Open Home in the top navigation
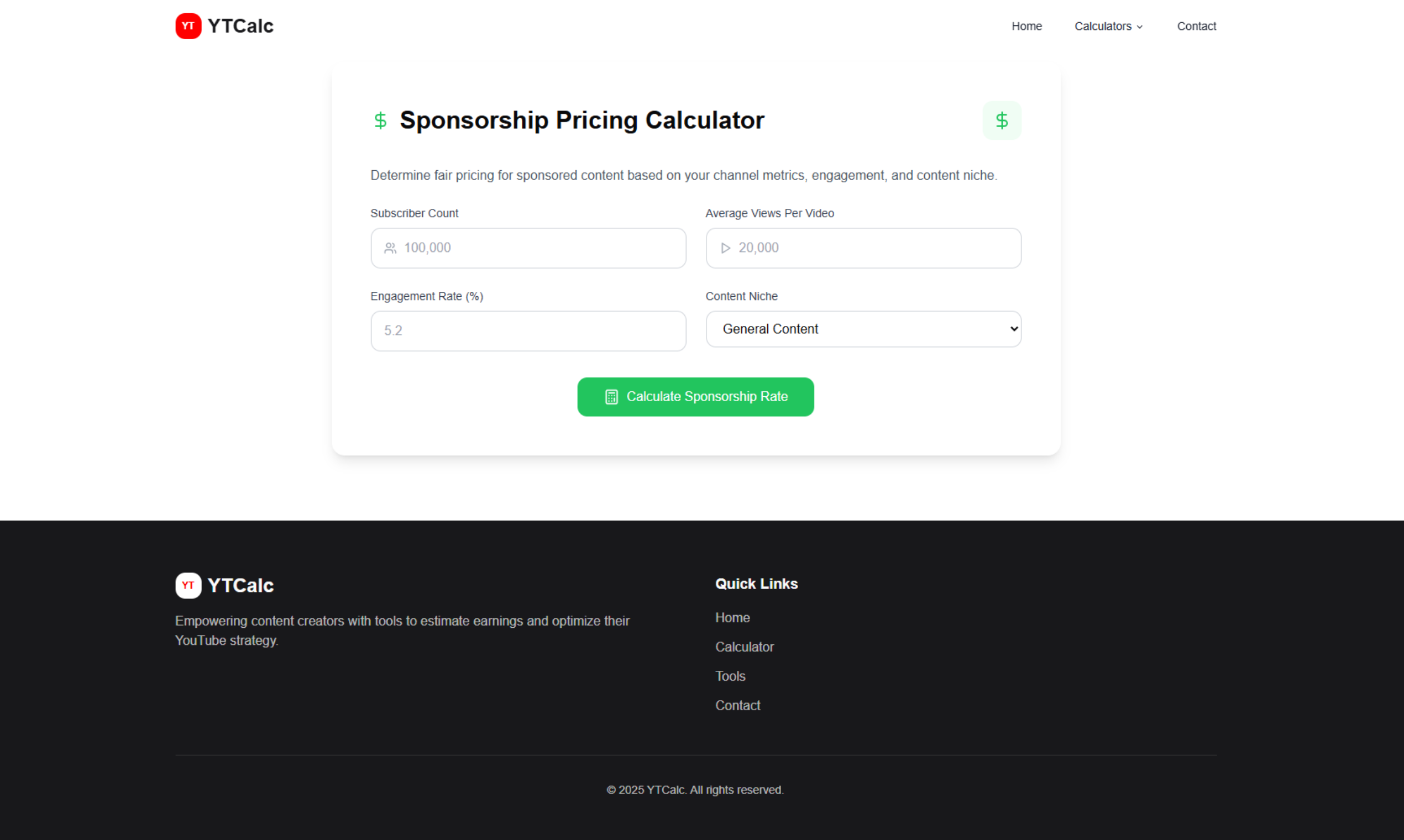This screenshot has height=840, width=1404. pos(1026,26)
